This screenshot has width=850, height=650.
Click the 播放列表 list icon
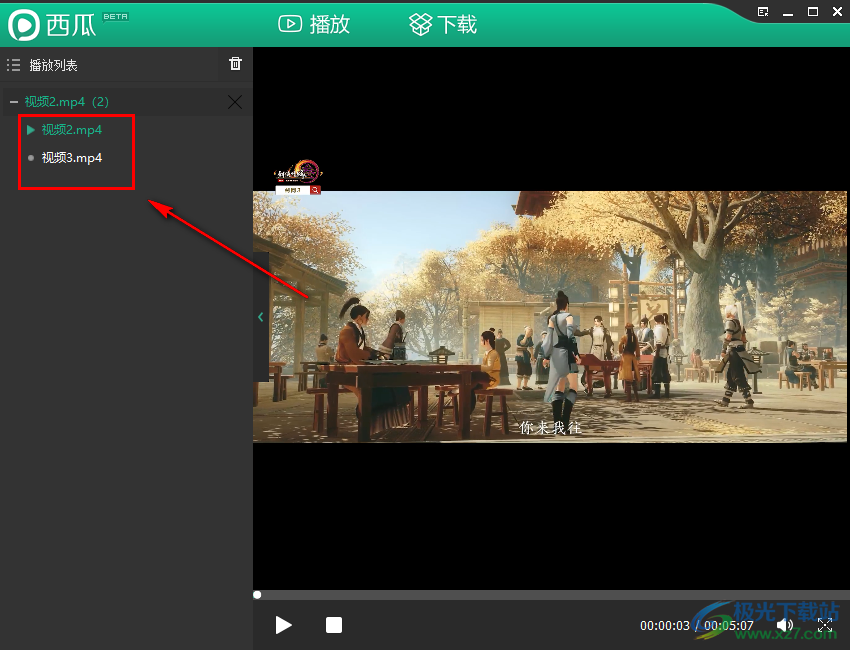14,66
